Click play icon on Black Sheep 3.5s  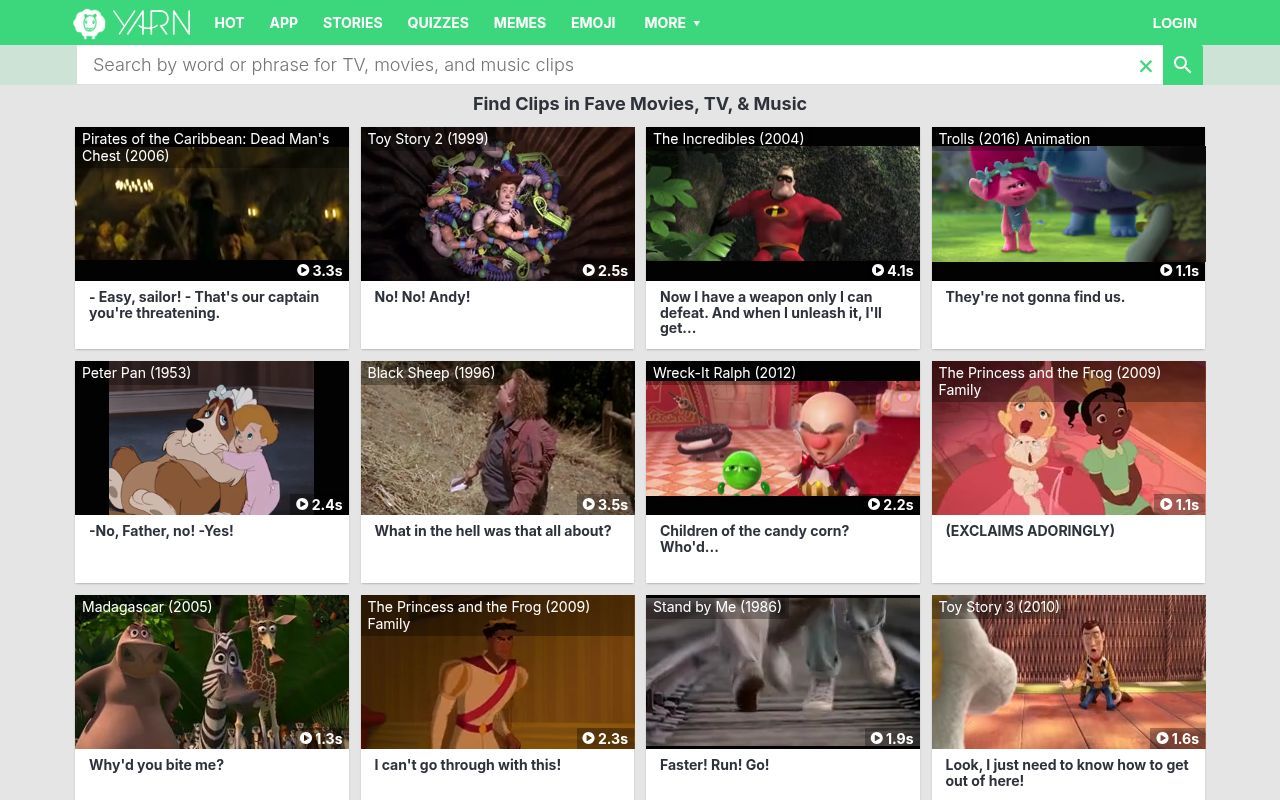click(x=589, y=504)
